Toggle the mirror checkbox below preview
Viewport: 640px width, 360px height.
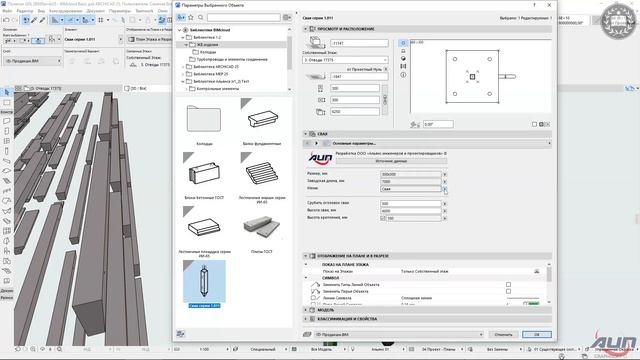534,124
